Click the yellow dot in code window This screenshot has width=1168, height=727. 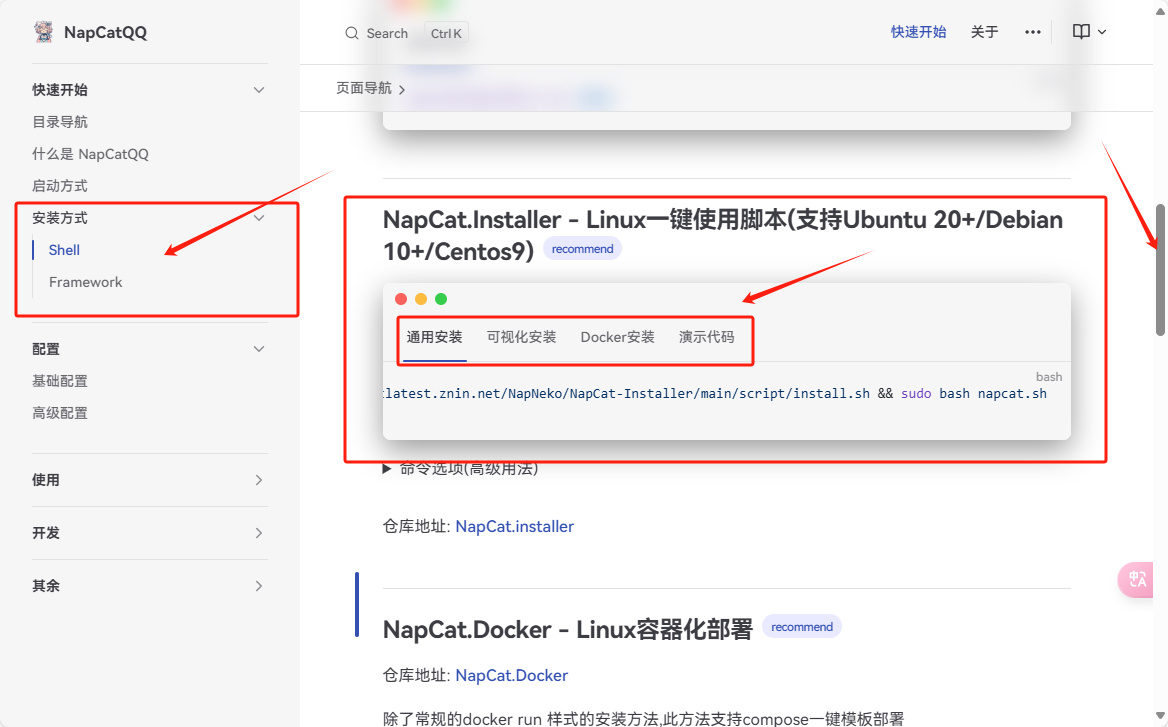pyautogui.click(x=421, y=299)
